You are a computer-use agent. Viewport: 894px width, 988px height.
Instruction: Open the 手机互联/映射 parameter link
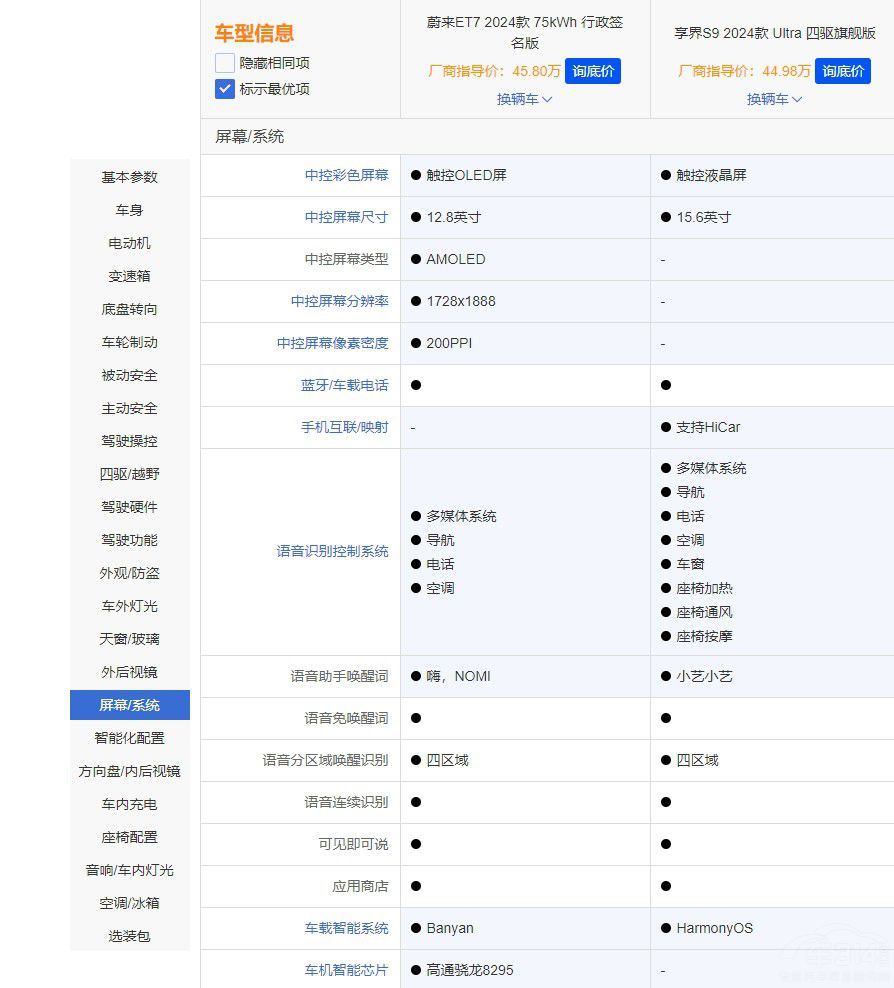click(345, 427)
